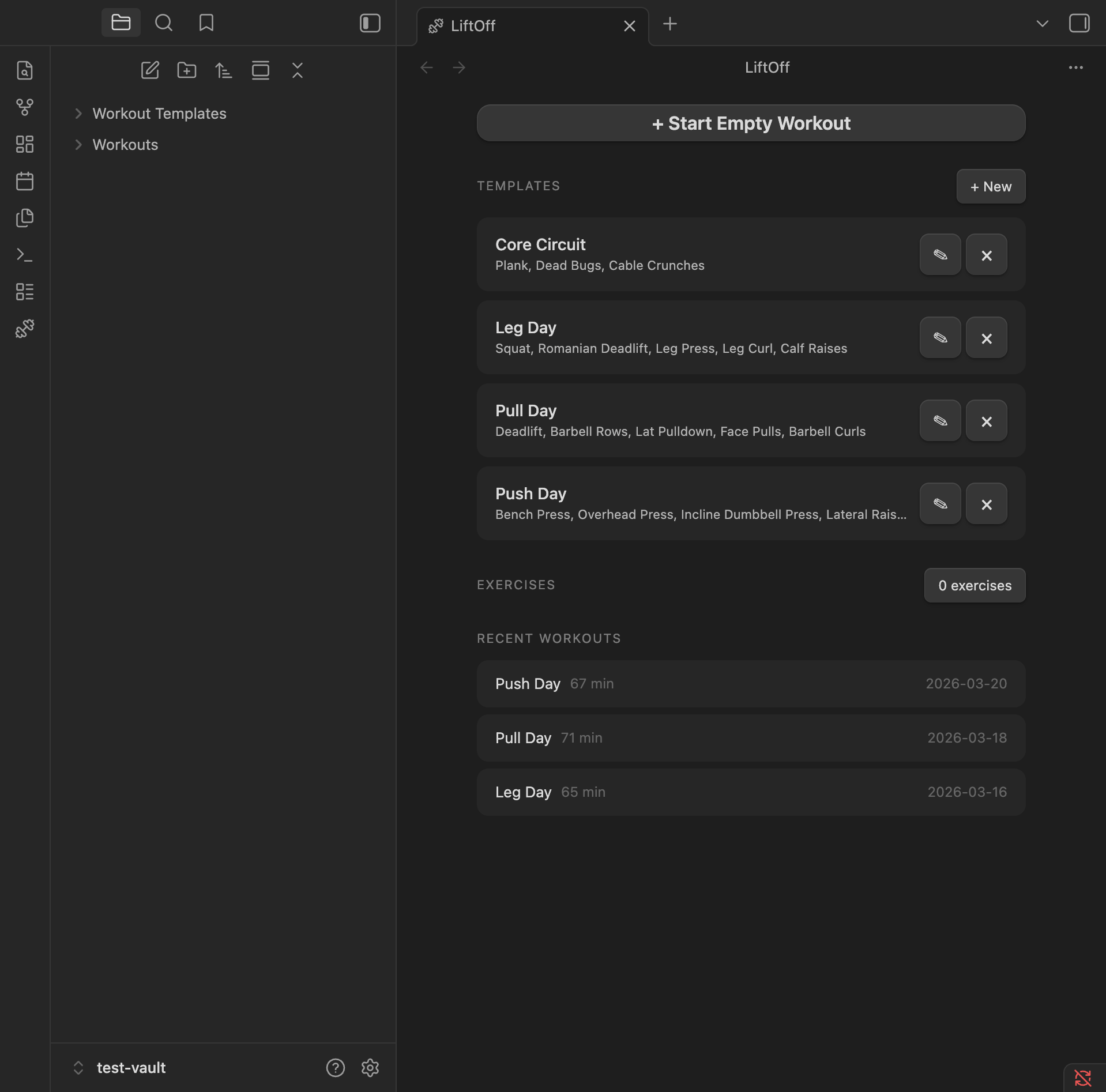This screenshot has width=1106, height=1092.
Task: Delete the Pull Day template
Action: coord(986,421)
